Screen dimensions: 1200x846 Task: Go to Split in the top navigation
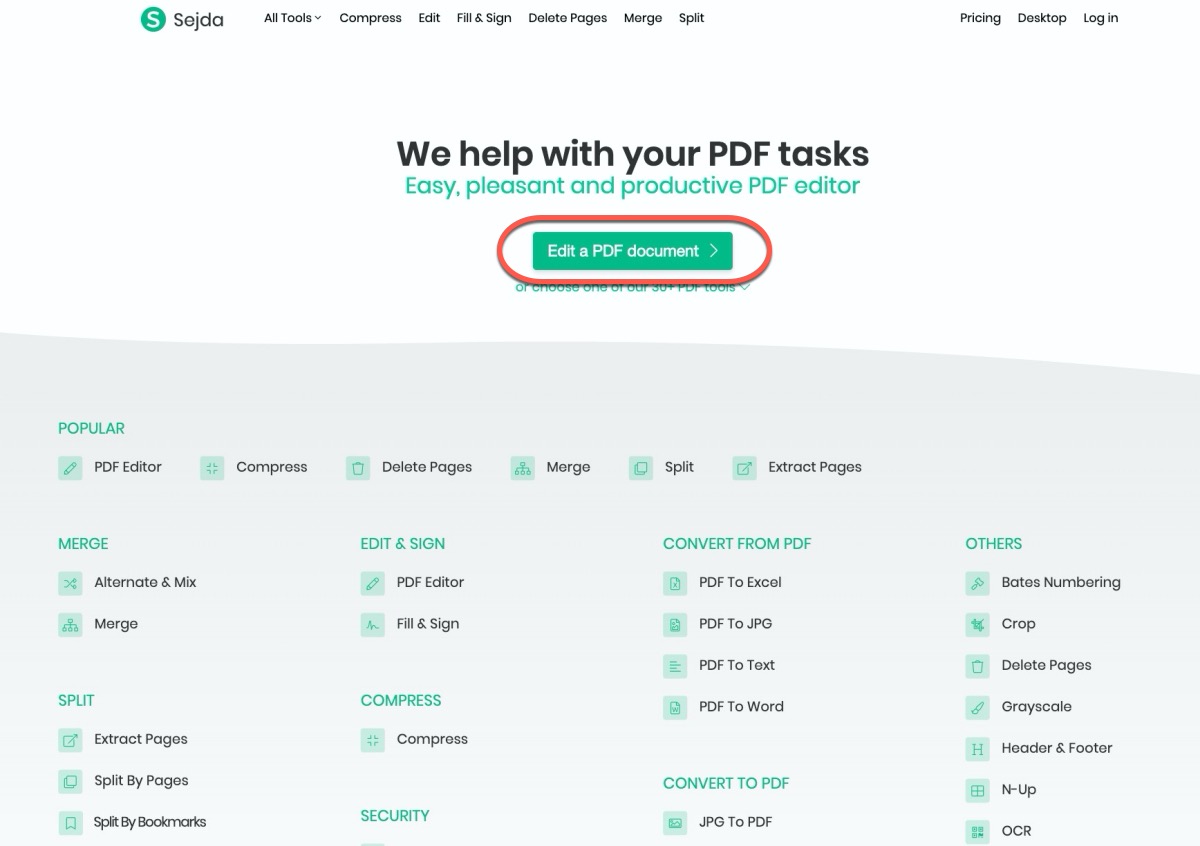click(x=691, y=18)
